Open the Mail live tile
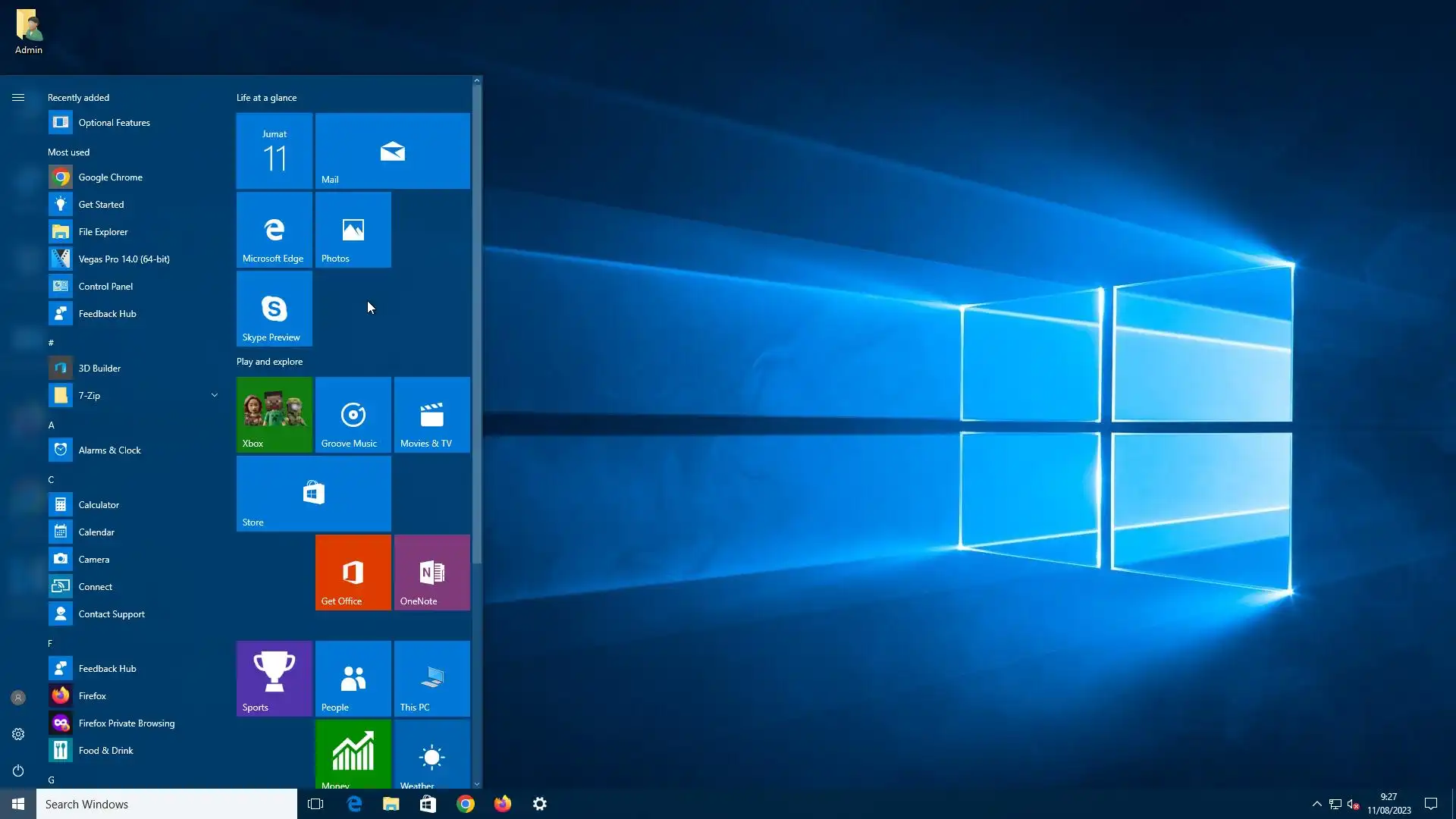 (x=392, y=151)
